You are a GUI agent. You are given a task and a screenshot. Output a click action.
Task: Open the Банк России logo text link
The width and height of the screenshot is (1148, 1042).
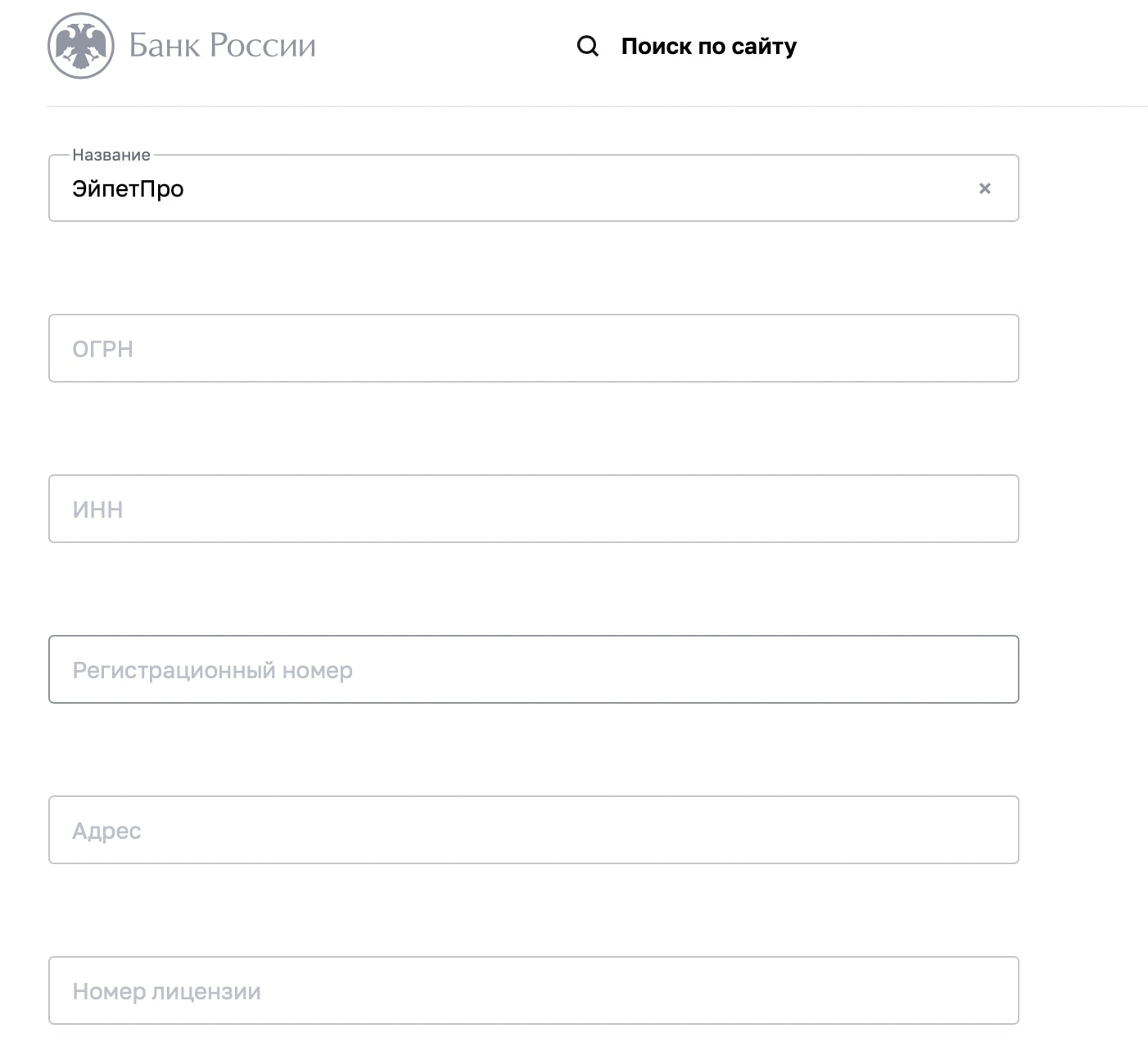pos(222,46)
